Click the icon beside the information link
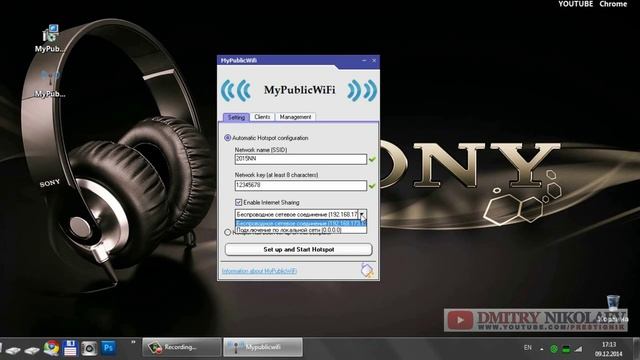640x360 pixels. (x=367, y=270)
